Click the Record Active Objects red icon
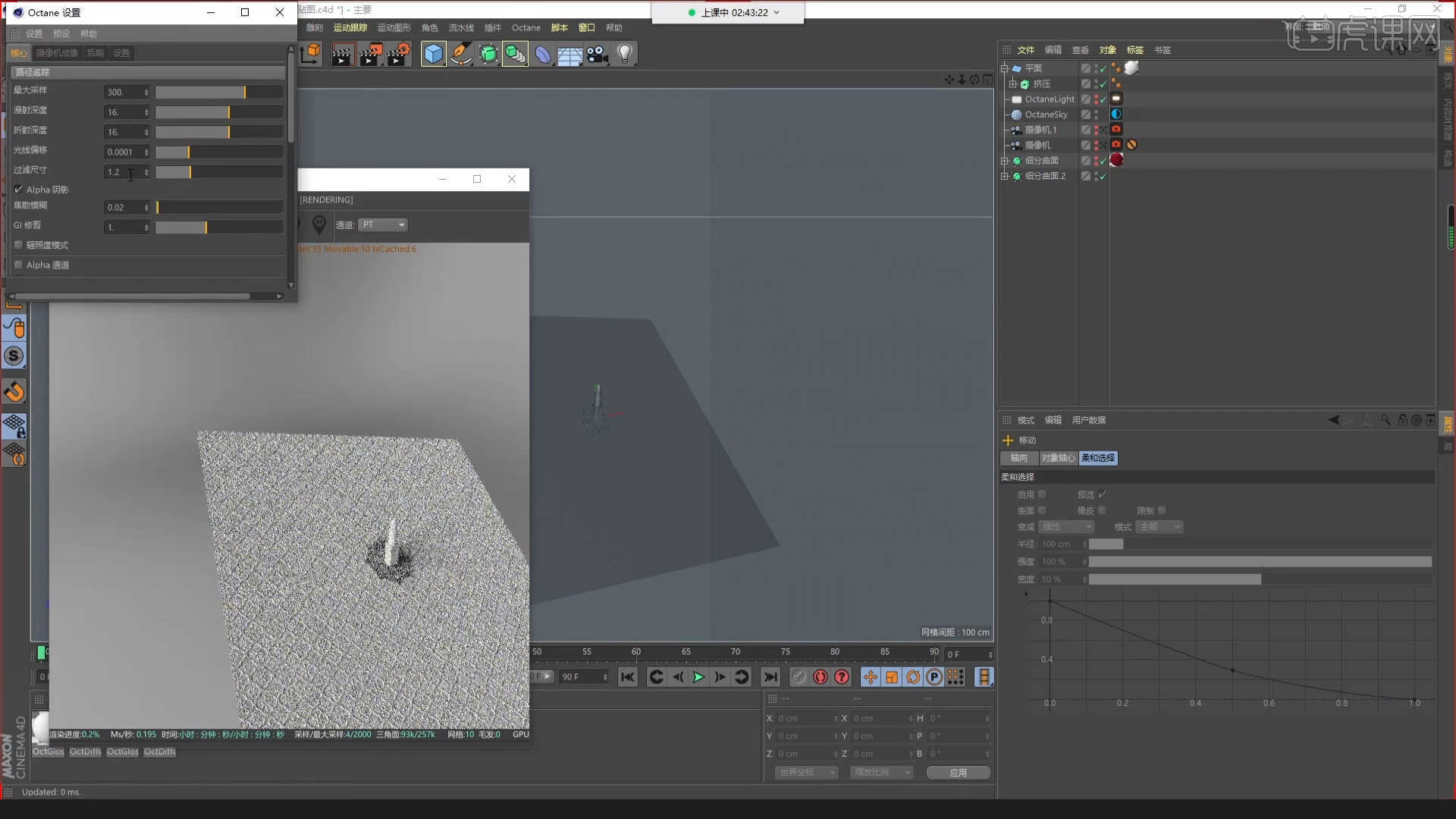Image resolution: width=1456 pixels, height=819 pixels. (x=821, y=677)
